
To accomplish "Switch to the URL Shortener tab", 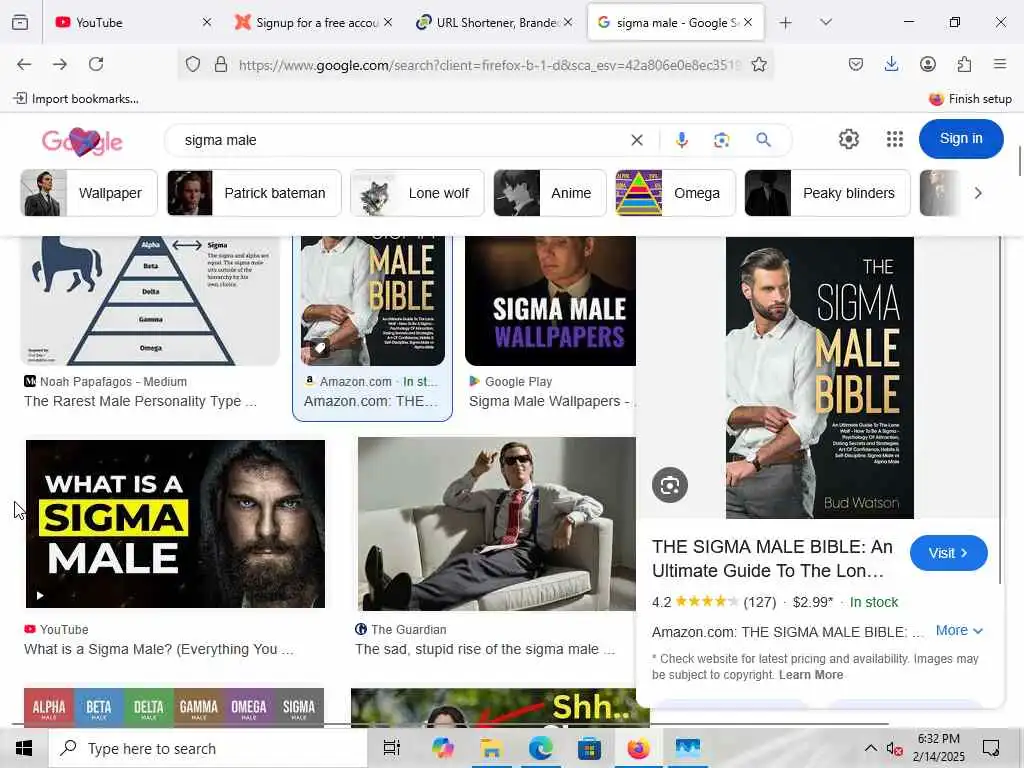I will click(494, 23).
